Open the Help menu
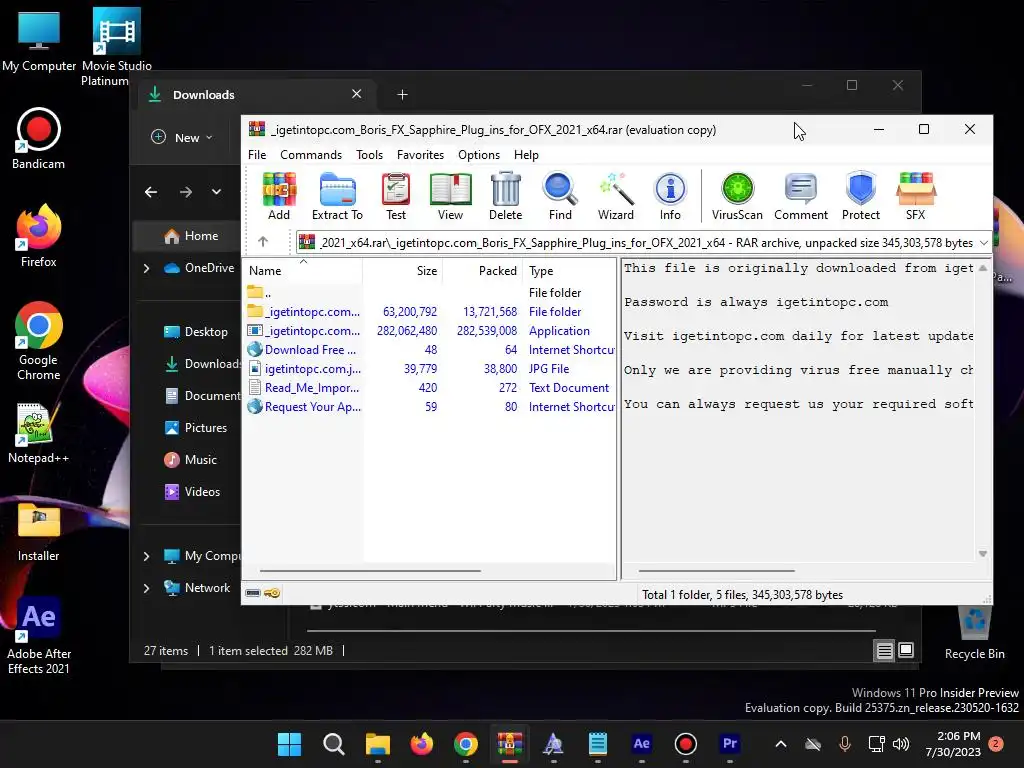 coord(526,155)
